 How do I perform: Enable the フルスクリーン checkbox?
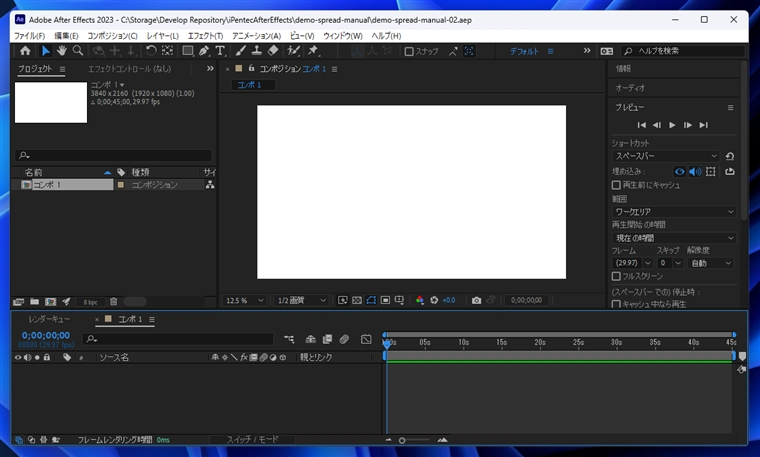coord(616,276)
